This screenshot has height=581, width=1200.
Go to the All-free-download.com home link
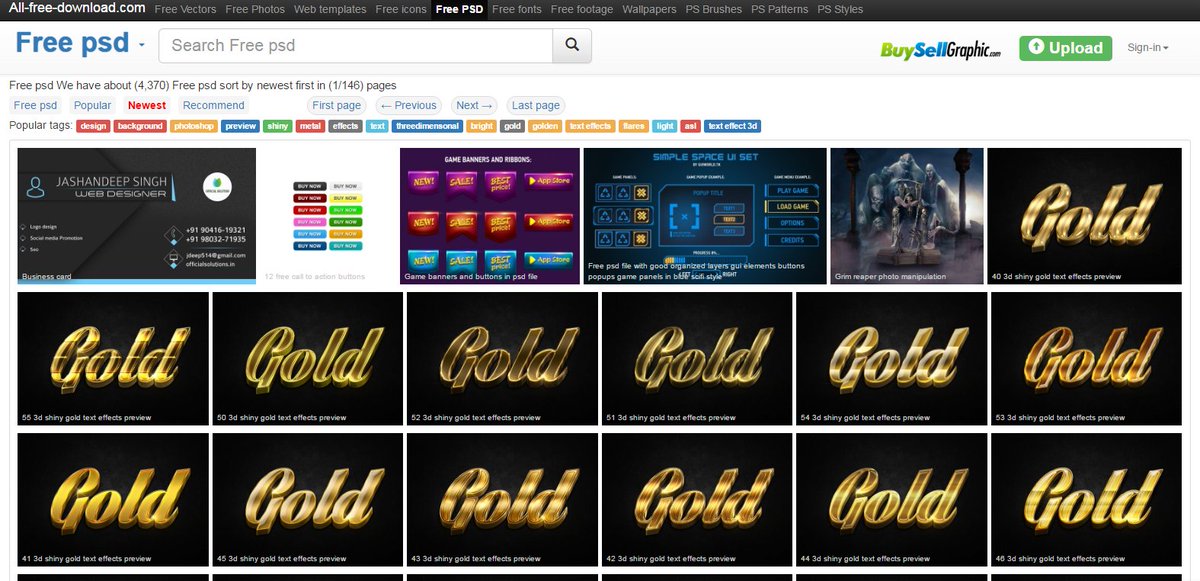pos(76,9)
